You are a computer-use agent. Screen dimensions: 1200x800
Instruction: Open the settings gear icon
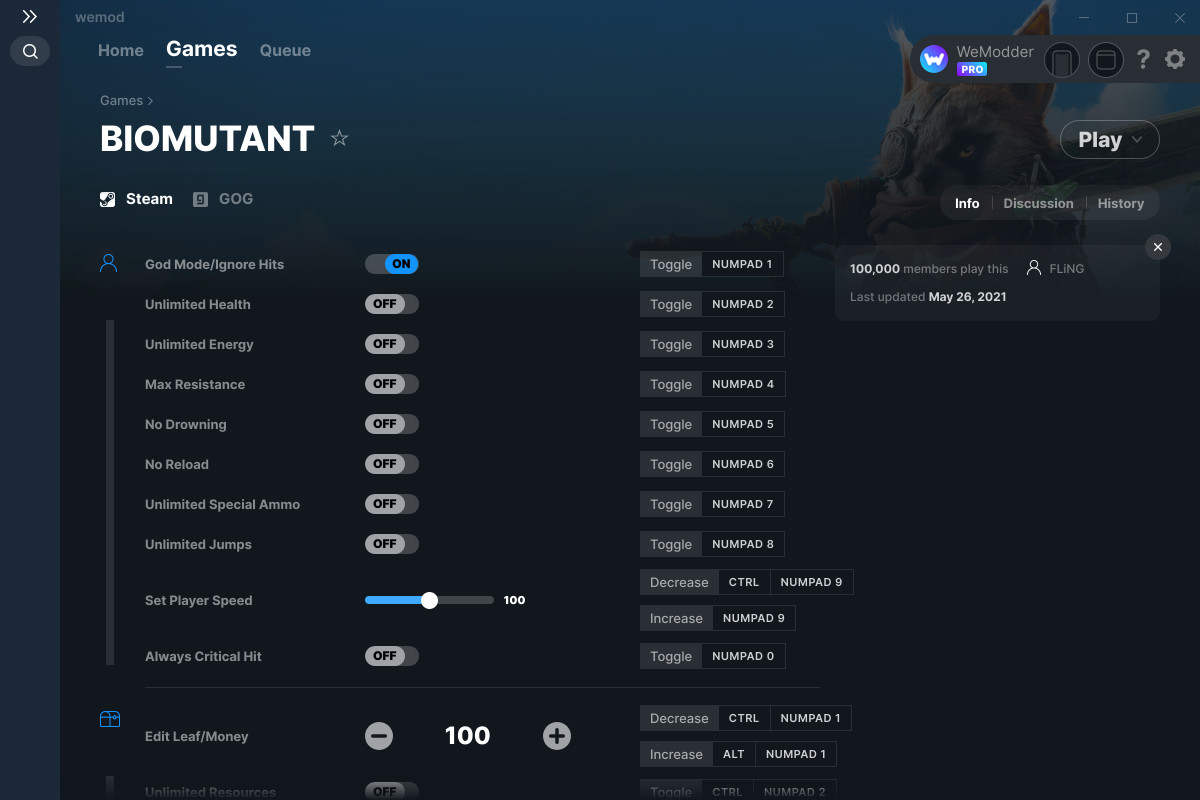1175,60
